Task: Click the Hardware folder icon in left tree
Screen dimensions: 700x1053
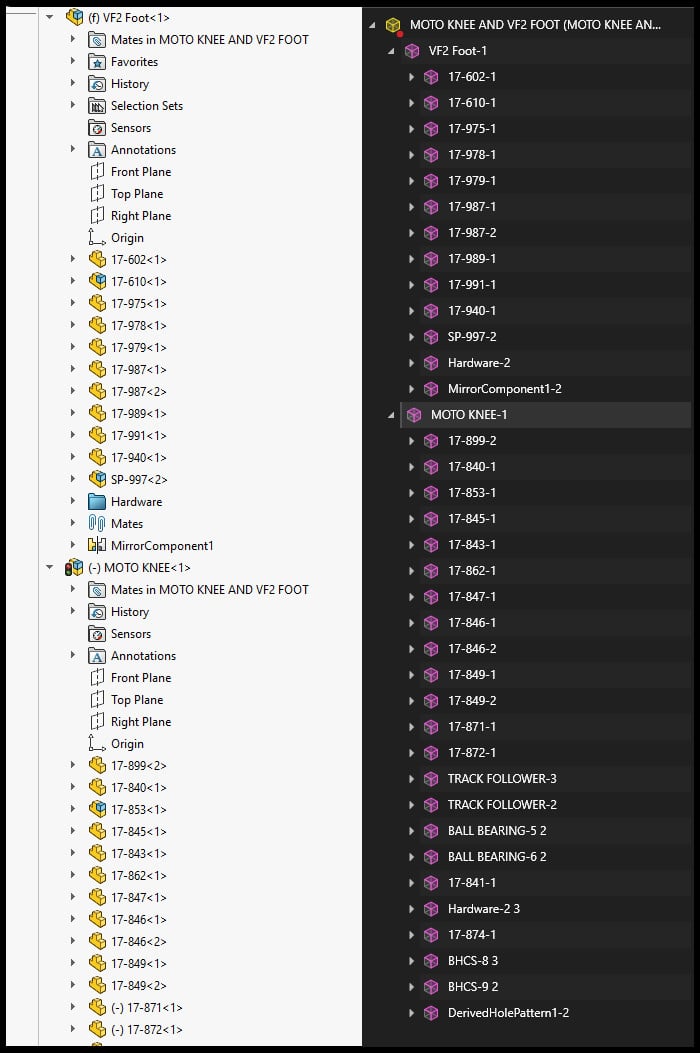Action: click(97, 502)
